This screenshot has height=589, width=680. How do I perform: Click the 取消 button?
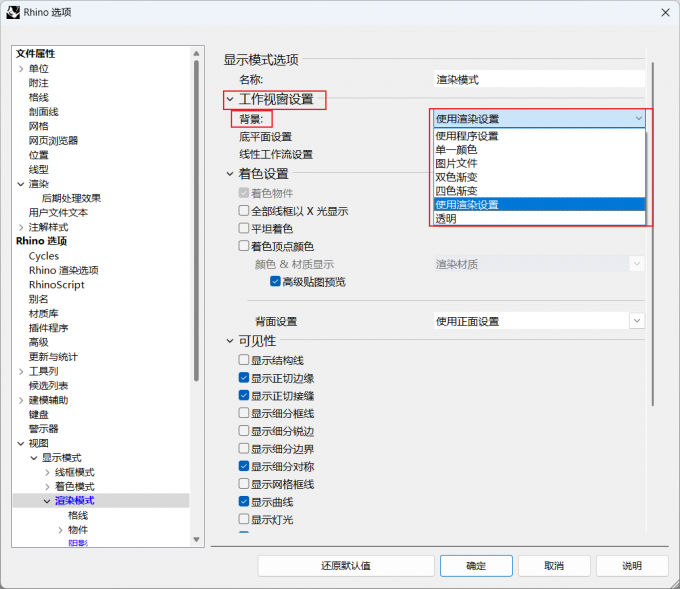554,566
